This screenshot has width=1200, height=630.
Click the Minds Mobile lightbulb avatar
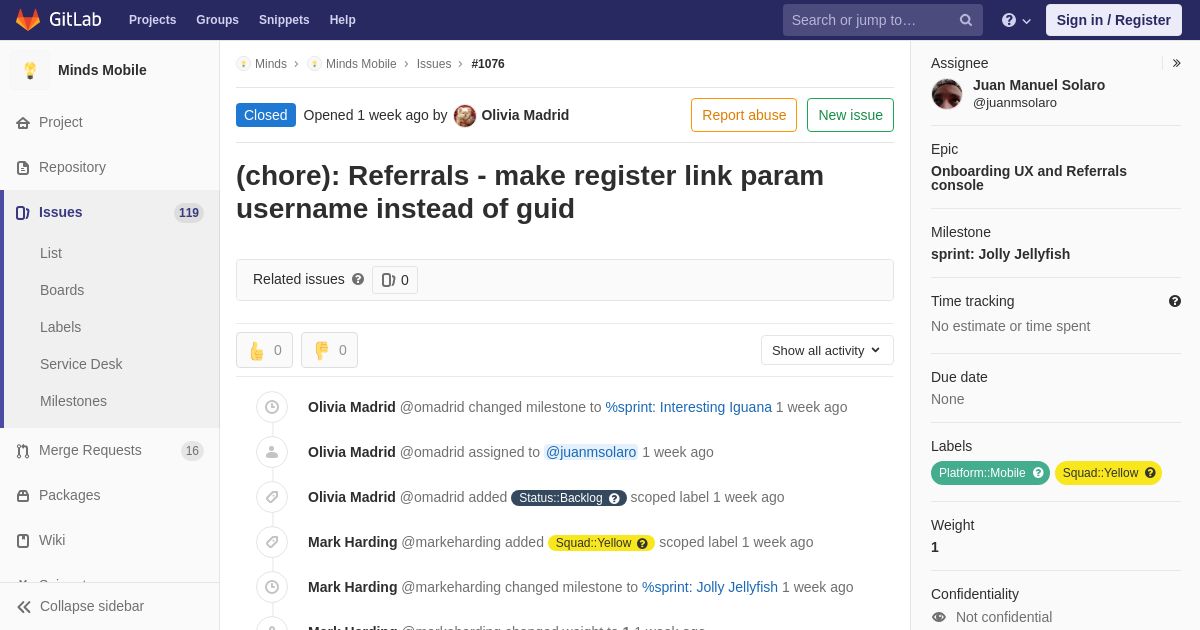tap(30, 70)
